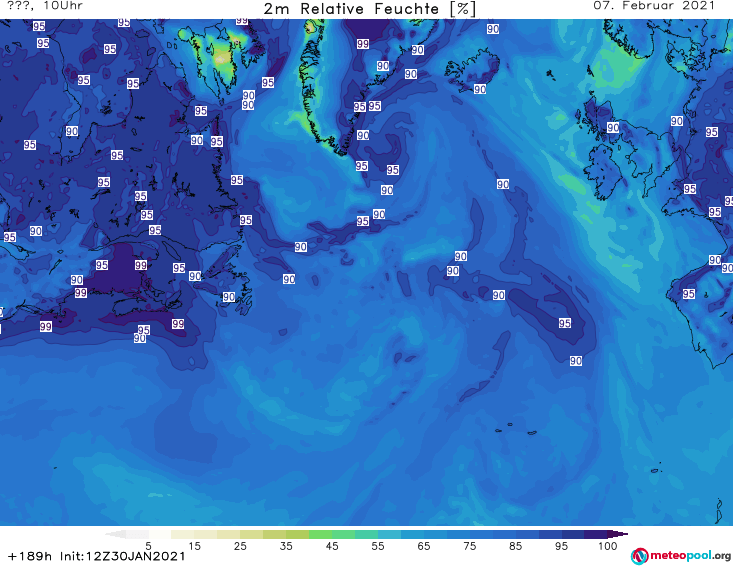Click the '15' label on the color scale
The height and width of the screenshot is (566, 733).
pos(194,546)
